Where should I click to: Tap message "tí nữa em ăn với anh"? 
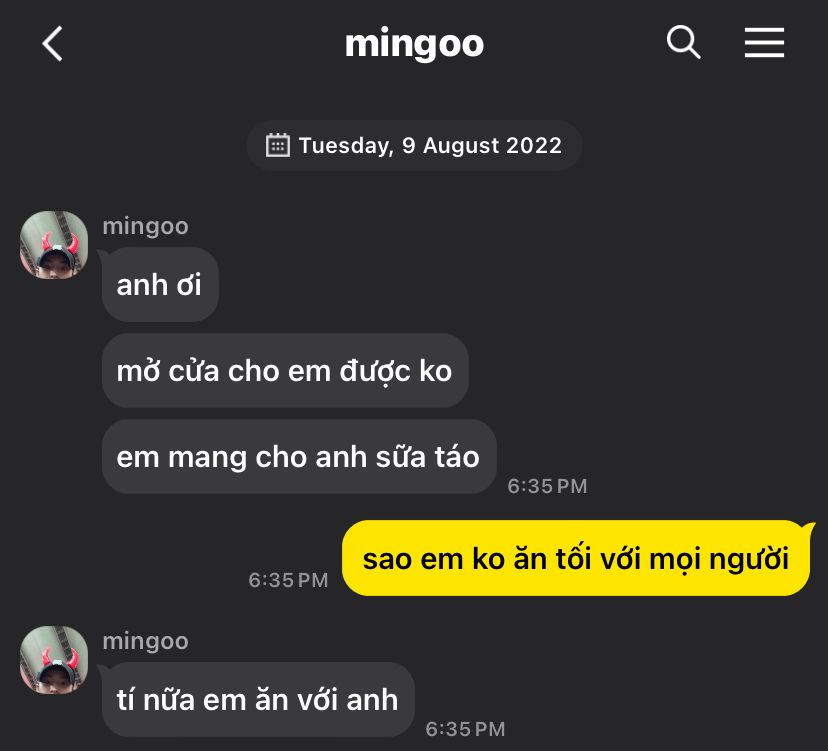[258, 700]
